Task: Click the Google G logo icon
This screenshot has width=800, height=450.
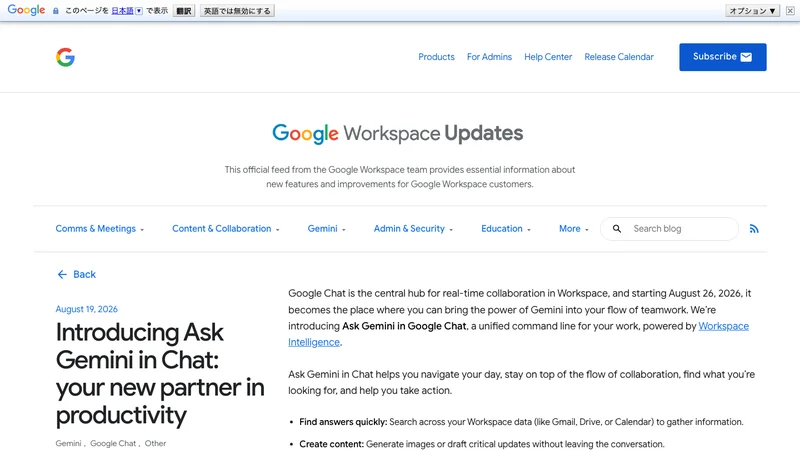Action: coord(65,57)
